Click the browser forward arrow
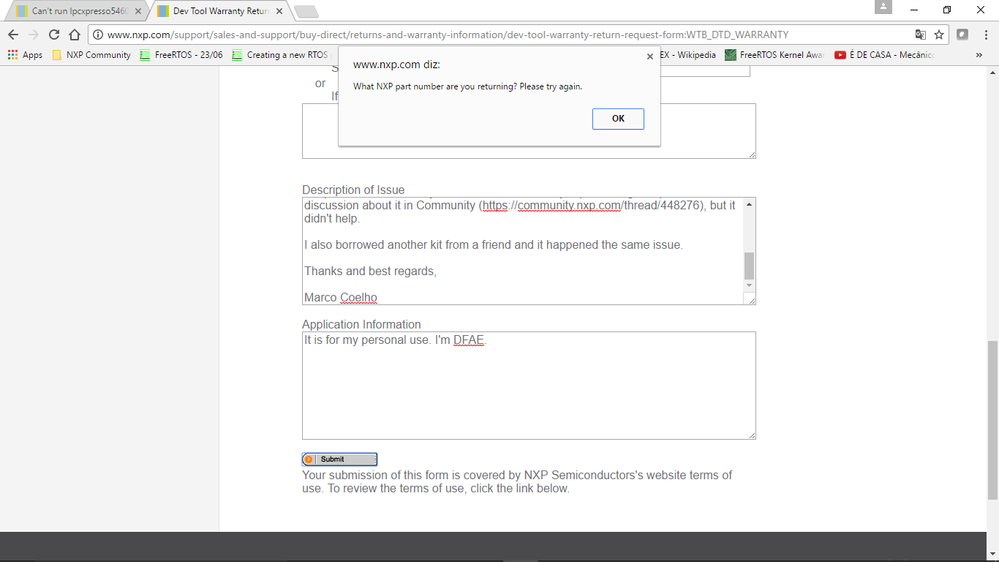 point(34,35)
